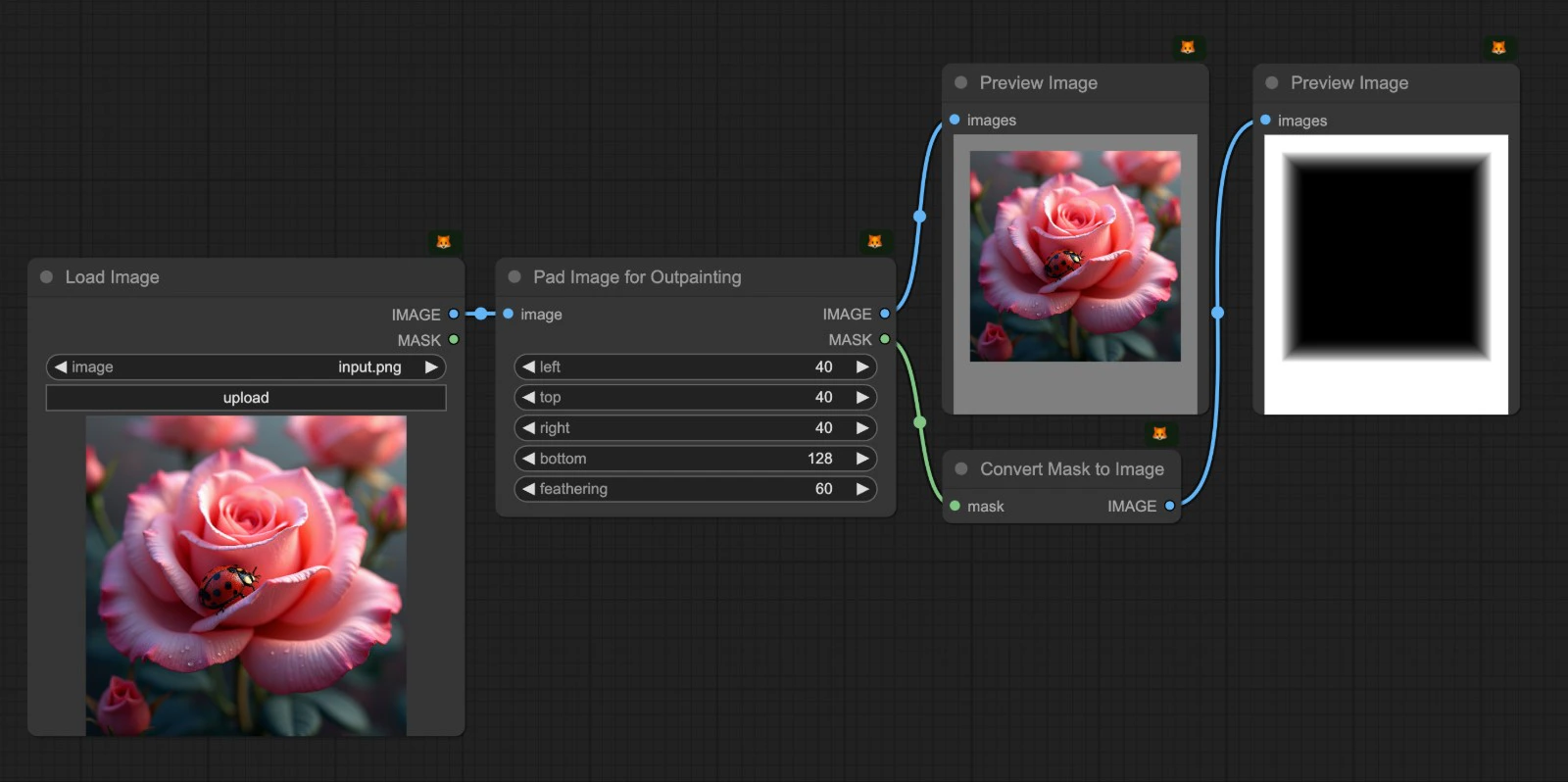Increase the bottom padding value

pyautogui.click(x=861, y=459)
